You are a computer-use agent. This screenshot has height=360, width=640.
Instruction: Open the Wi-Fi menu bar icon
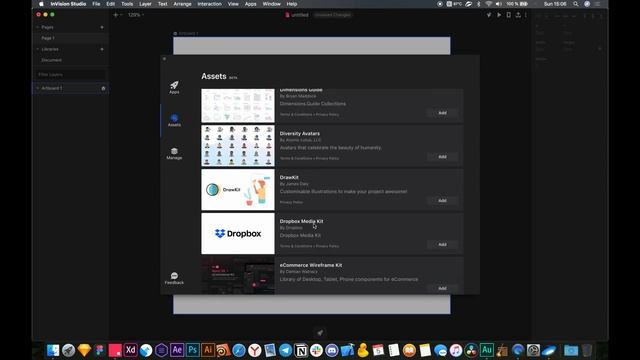pos(489,4)
